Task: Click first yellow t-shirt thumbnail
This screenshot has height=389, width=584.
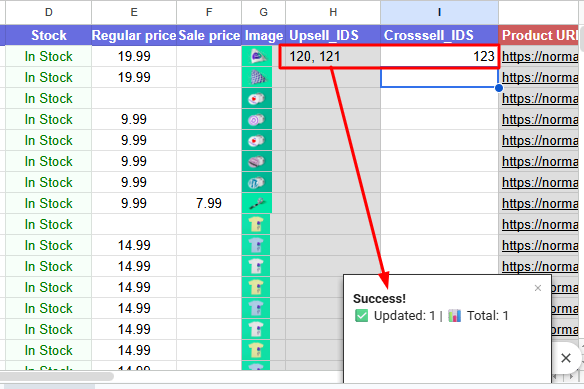Action: click(256, 224)
